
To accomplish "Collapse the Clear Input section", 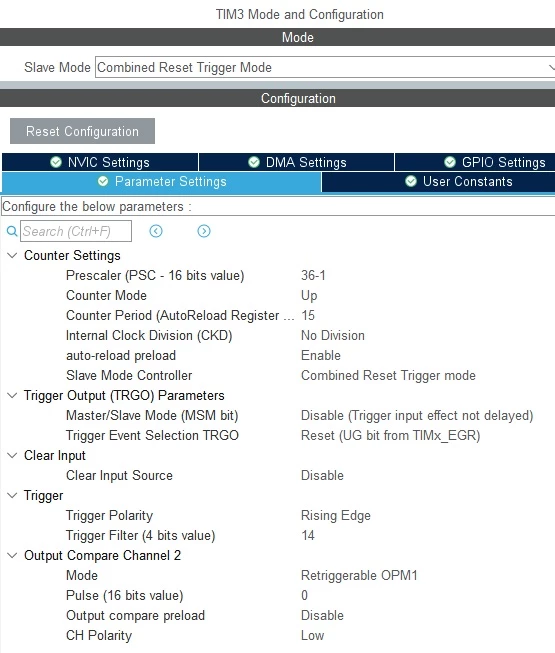I will click(x=12, y=455).
